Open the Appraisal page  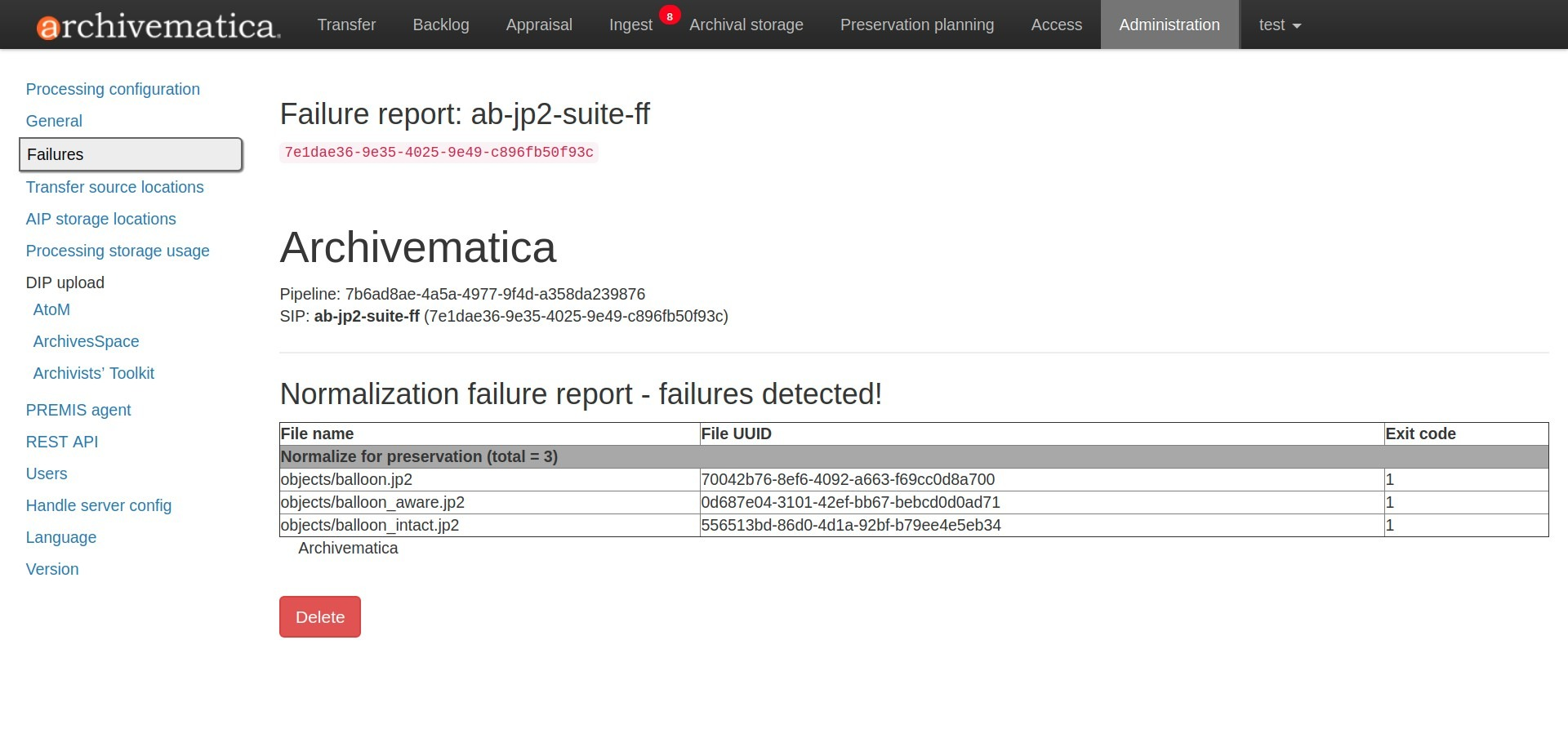pos(539,24)
